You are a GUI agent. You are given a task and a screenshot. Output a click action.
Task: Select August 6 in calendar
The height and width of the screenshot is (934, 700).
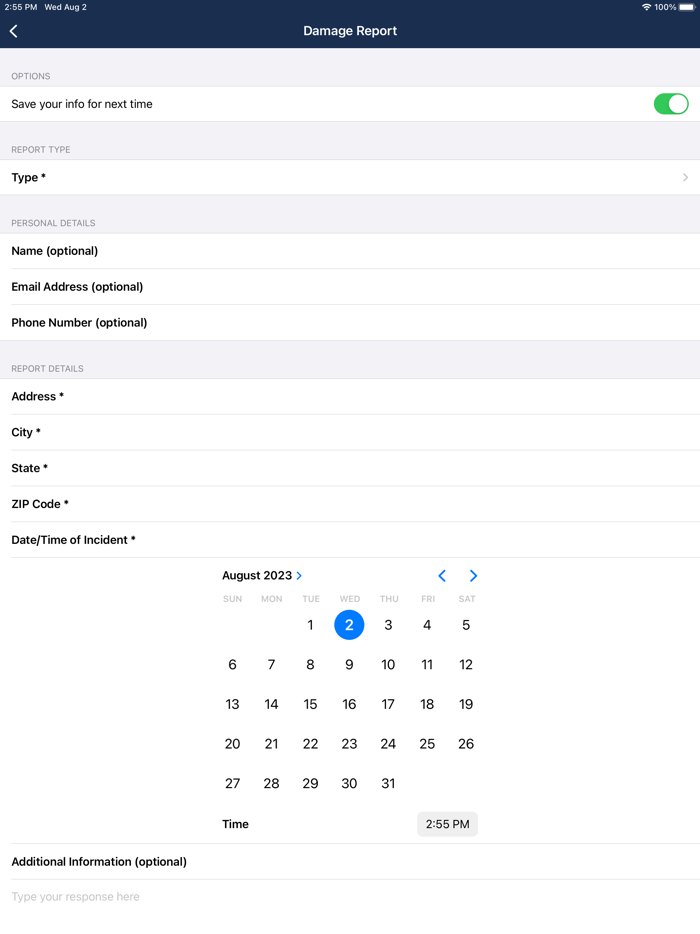point(232,665)
